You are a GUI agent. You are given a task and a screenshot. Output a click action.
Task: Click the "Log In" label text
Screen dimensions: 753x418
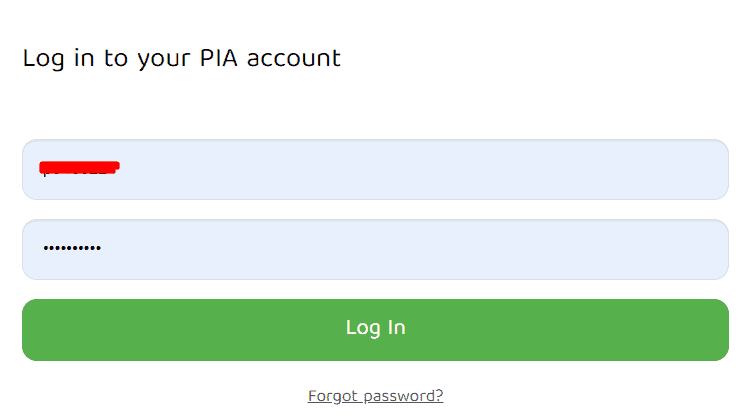point(375,328)
